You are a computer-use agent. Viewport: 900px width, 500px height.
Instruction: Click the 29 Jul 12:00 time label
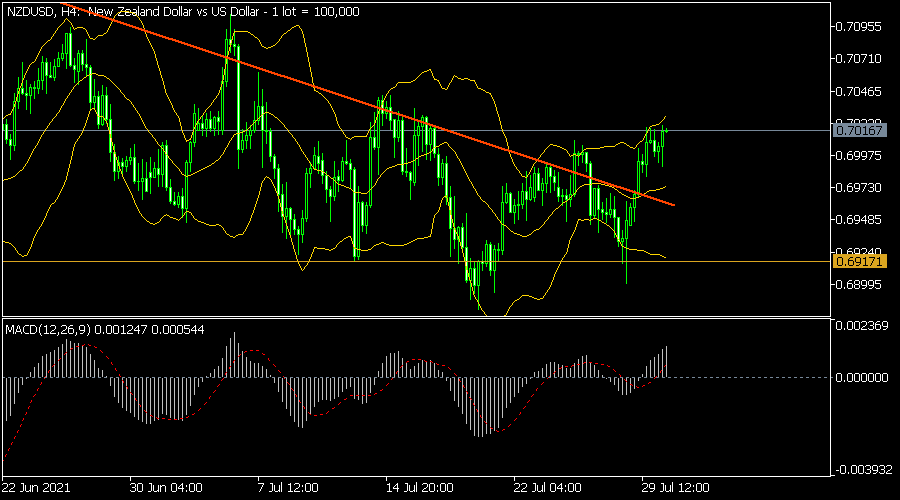click(x=676, y=488)
